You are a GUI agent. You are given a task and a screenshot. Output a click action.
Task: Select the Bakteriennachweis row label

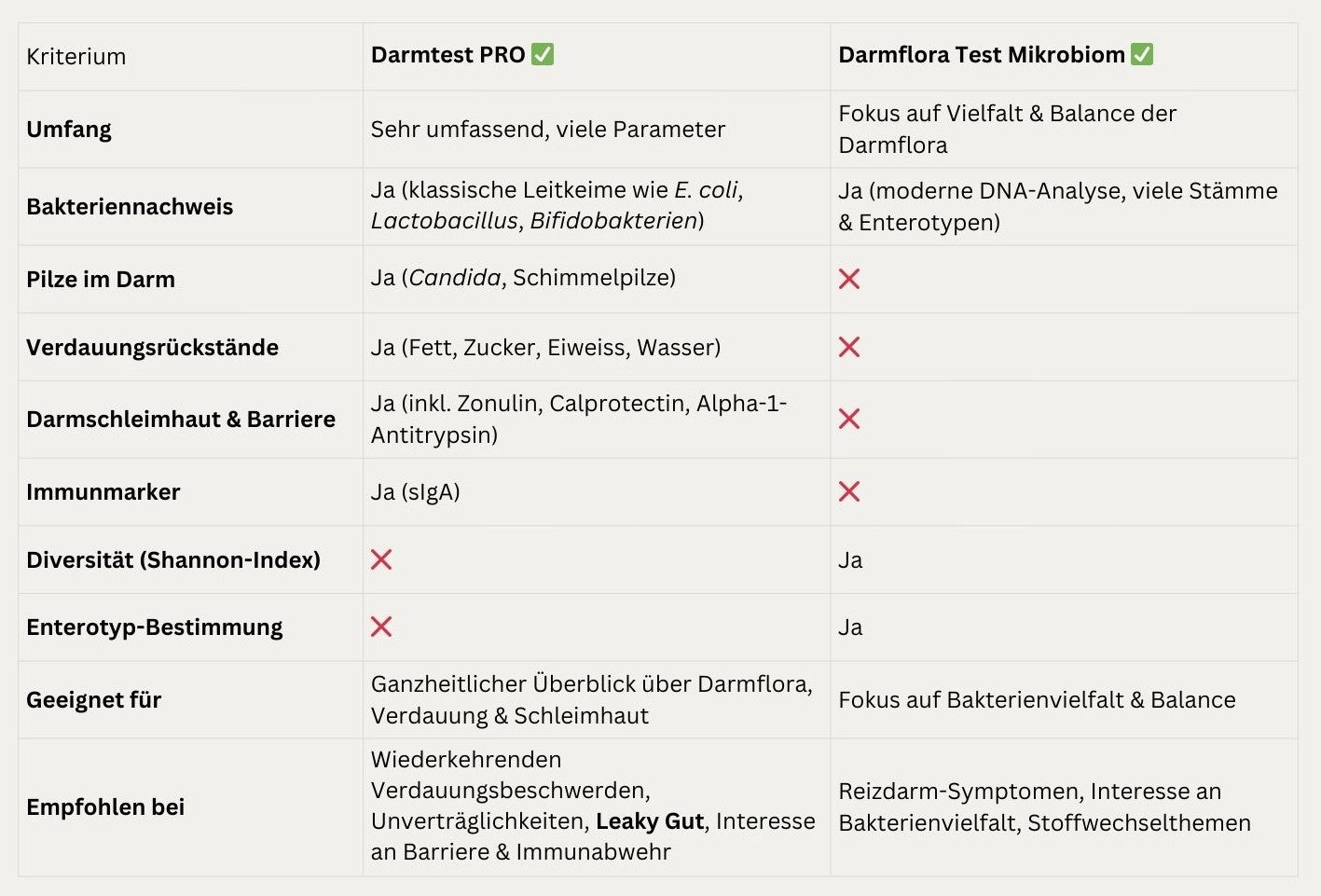[x=130, y=207]
